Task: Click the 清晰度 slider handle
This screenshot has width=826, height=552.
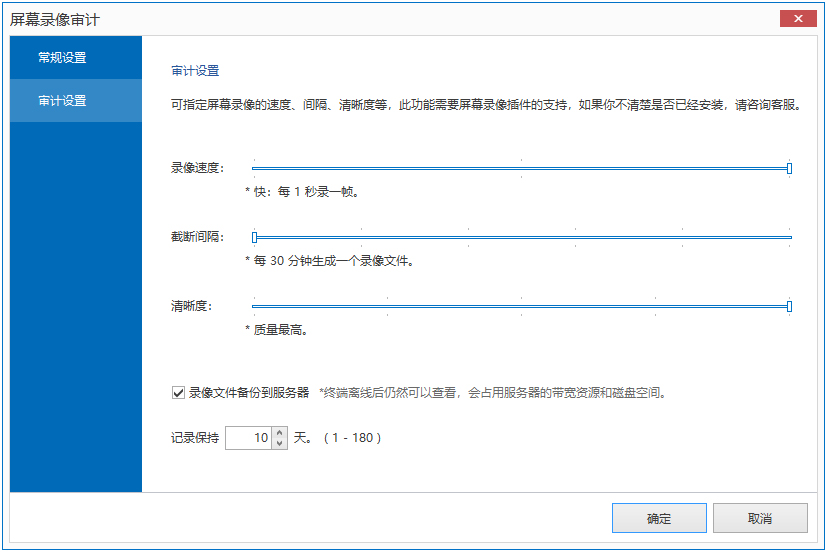Action: [x=789, y=306]
